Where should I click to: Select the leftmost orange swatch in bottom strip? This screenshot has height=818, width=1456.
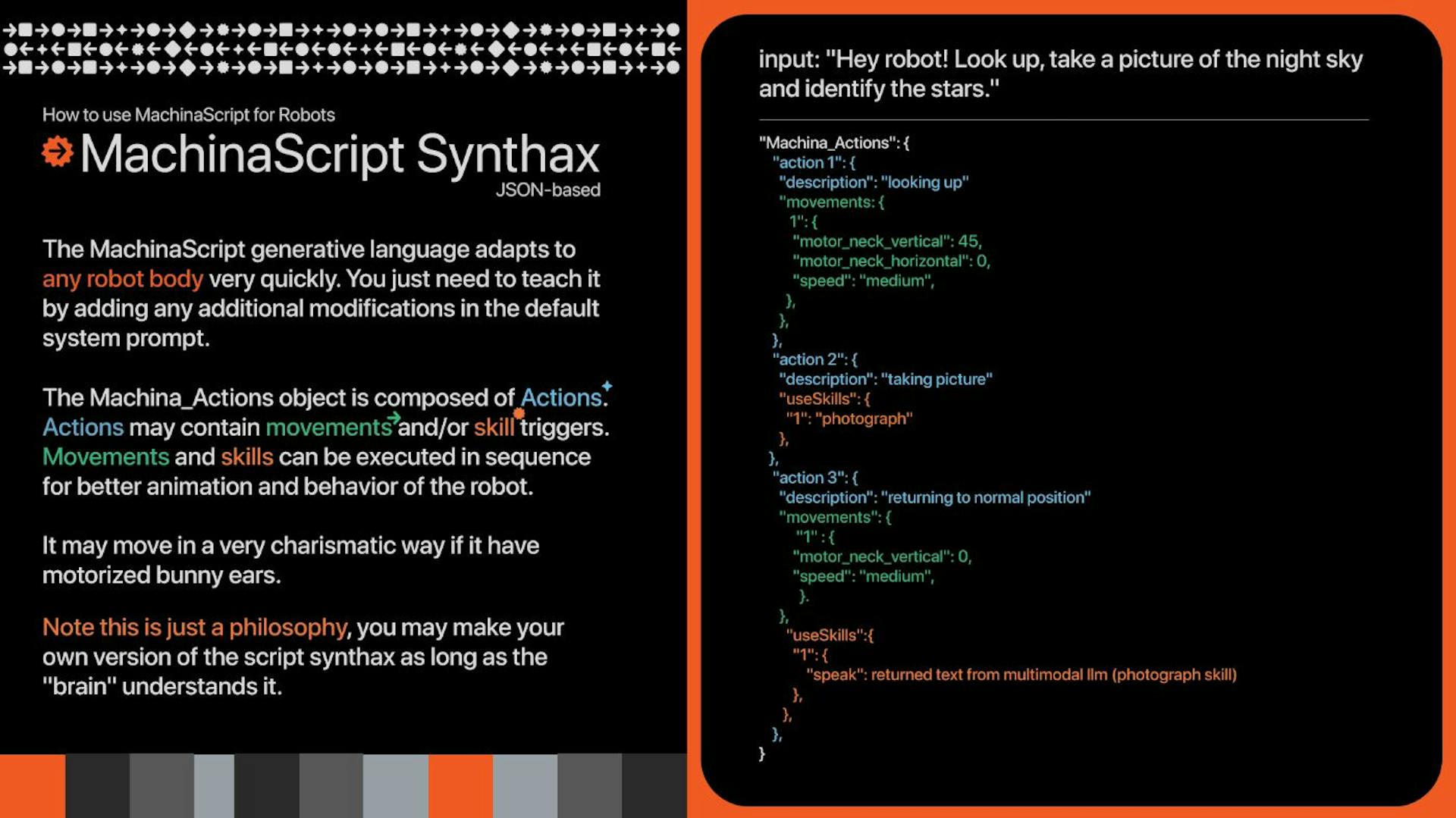tap(32, 785)
